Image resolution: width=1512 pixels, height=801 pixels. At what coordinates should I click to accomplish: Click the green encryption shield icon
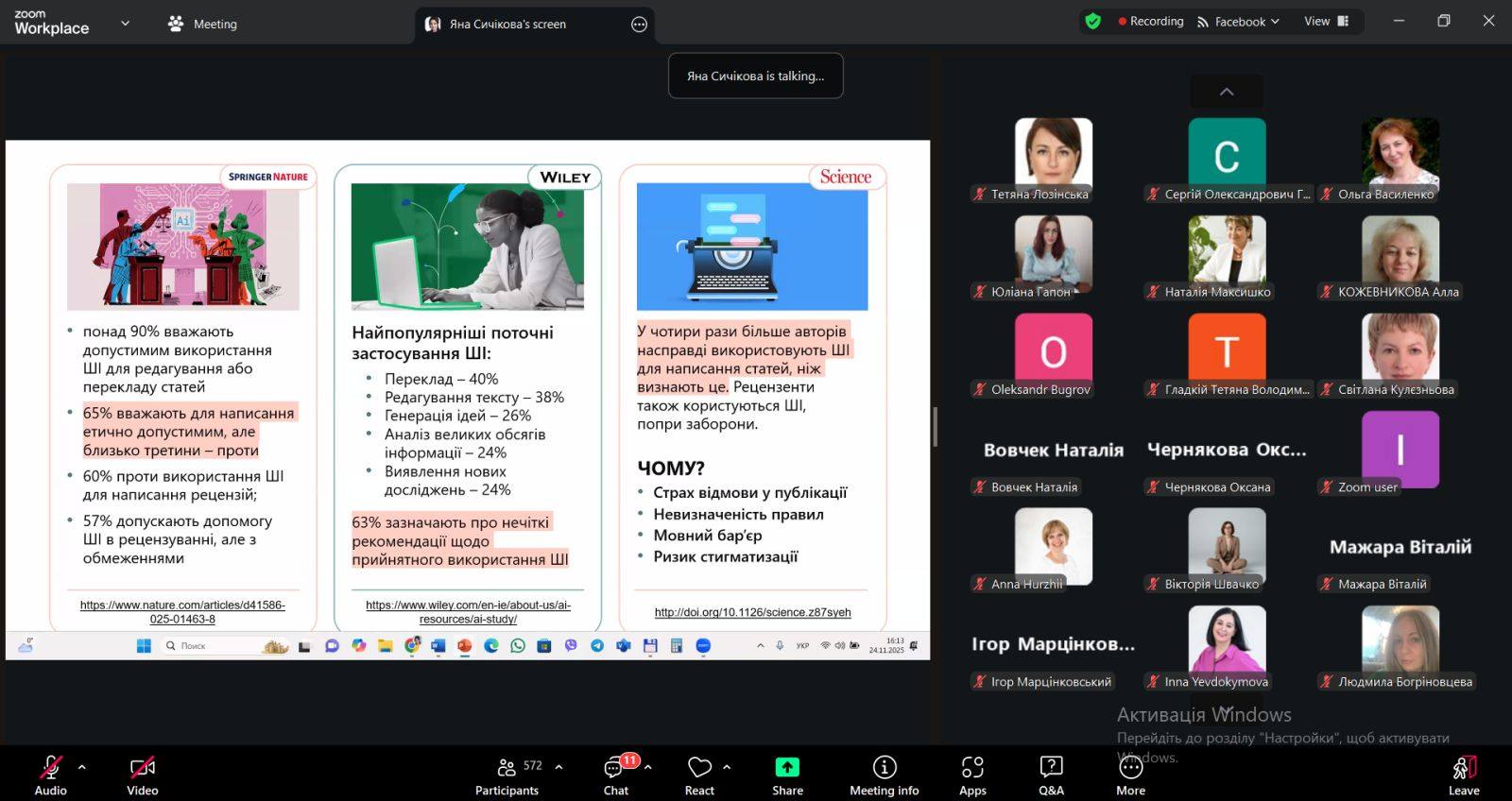[1093, 22]
